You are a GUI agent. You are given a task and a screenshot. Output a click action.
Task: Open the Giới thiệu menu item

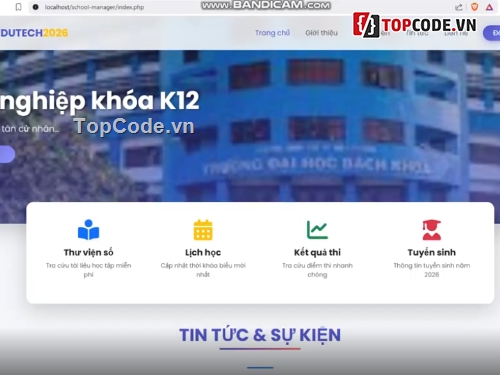pos(321,33)
